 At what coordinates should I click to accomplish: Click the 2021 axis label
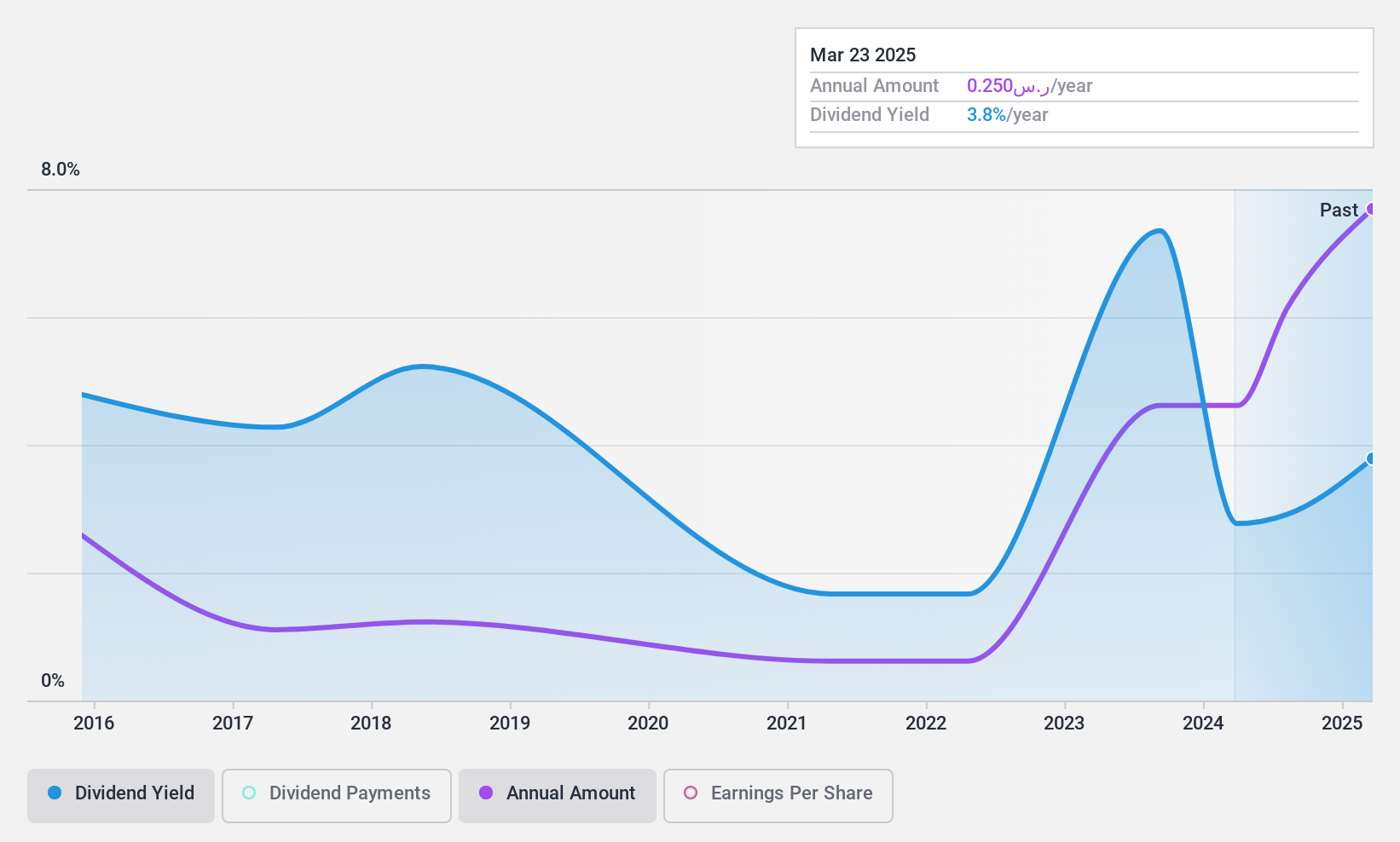tap(787, 724)
